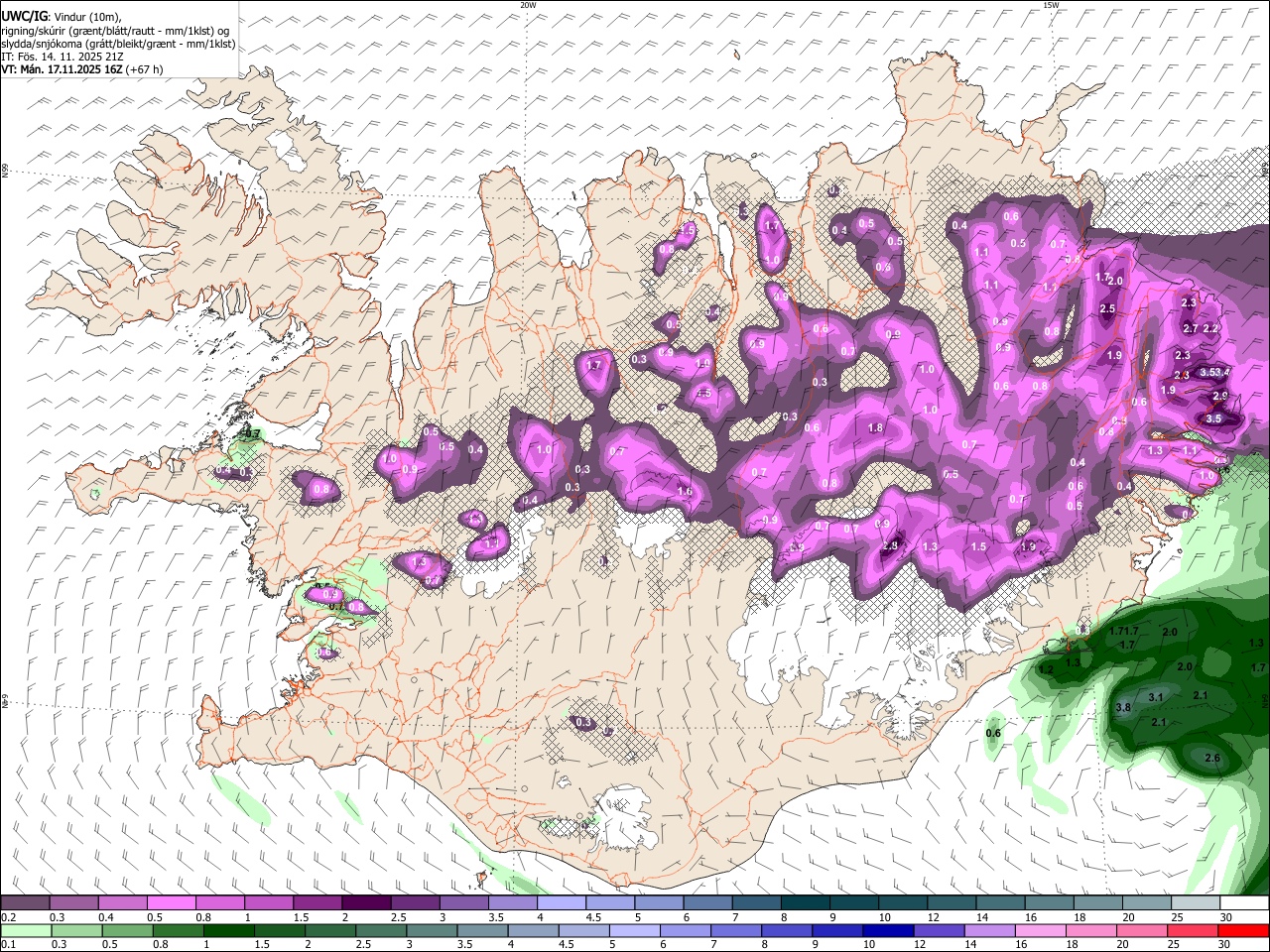1270x952 pixels.
Task: Click the 'UWC/IG' title text
Action: click(x=23, y=17)
